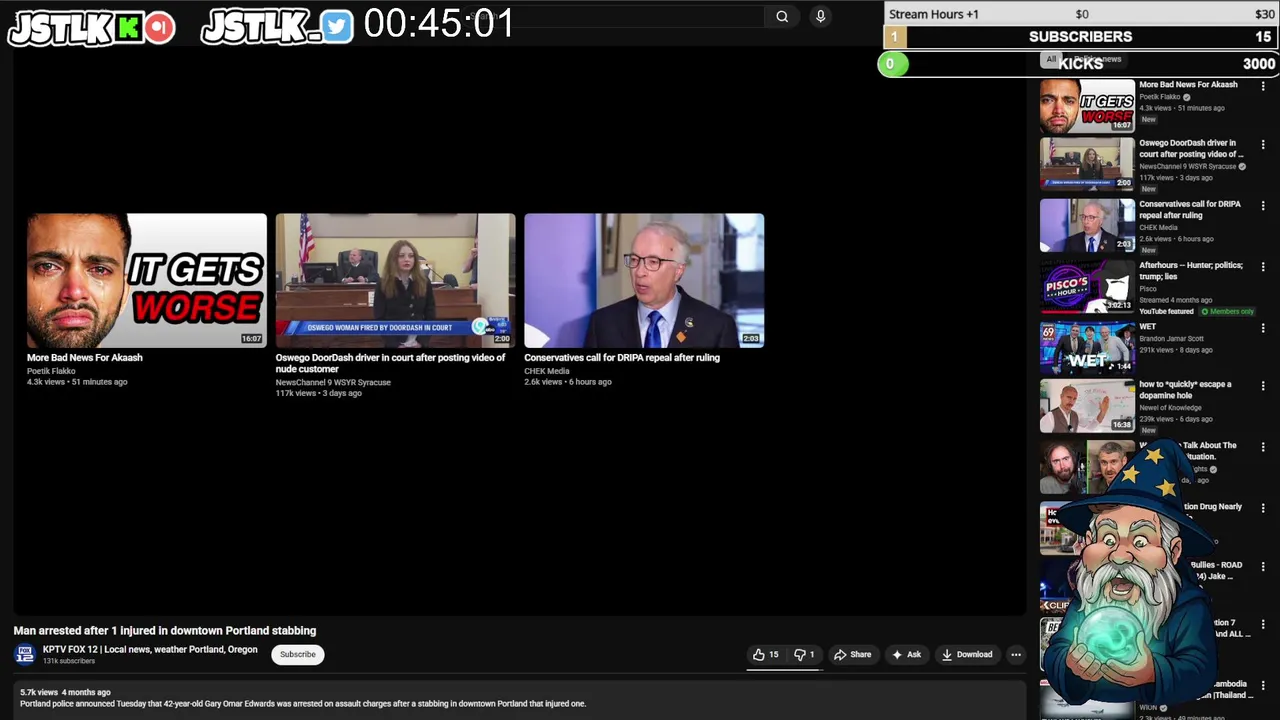Open sidebar DRIPA repeal video thumbnail
The image size is (1280, 720).
[x=1087, y=225]
